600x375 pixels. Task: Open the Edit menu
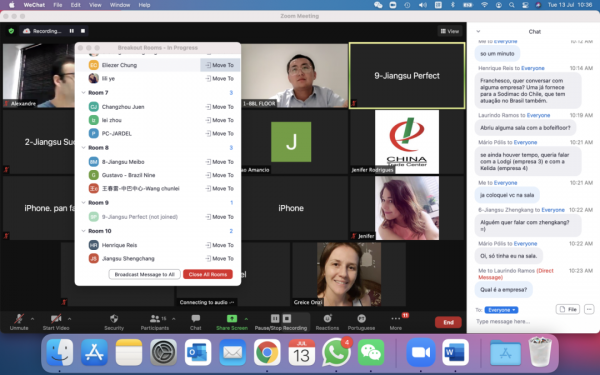click(x=76, y=5)
